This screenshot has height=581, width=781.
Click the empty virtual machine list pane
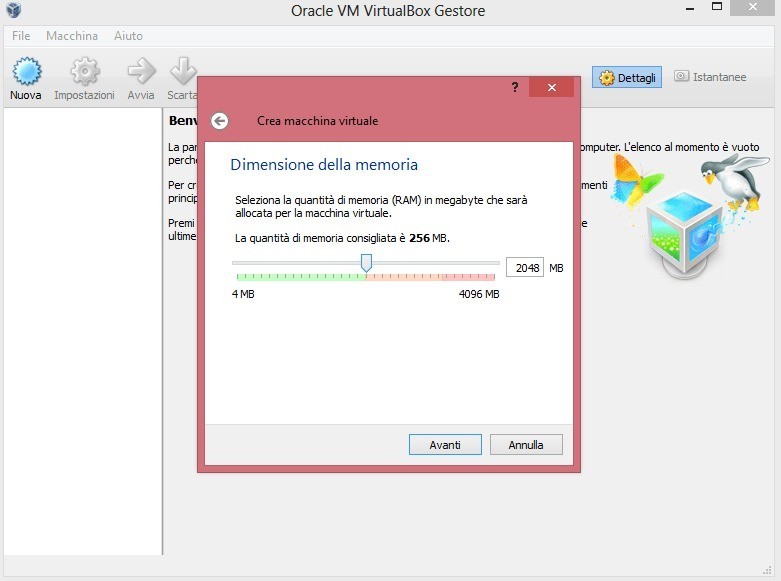82,330
